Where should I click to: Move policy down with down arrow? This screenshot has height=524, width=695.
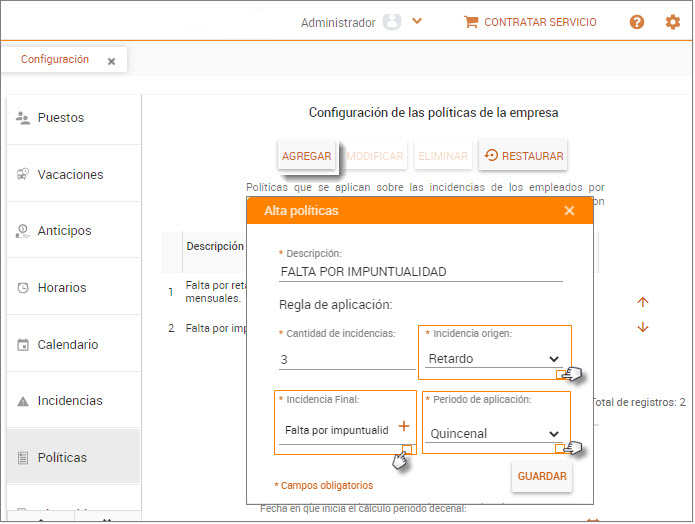[643, 327]
